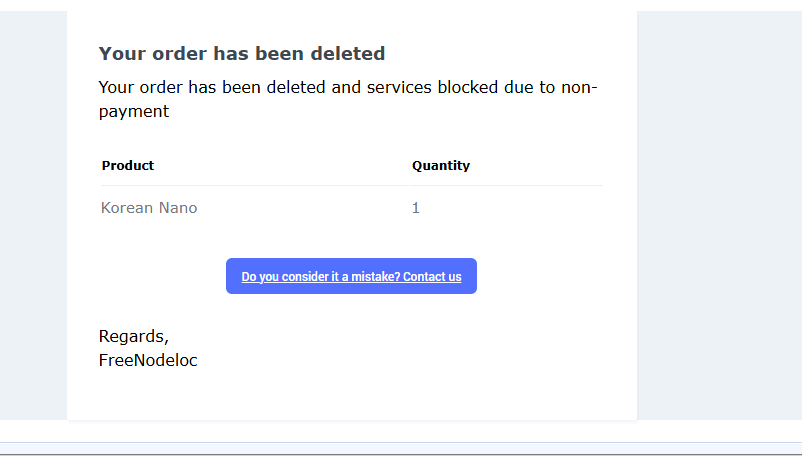Select the FreeNodeloc signature text
The width and height of the screenshot is (802, 462).
tap(148, 360)
